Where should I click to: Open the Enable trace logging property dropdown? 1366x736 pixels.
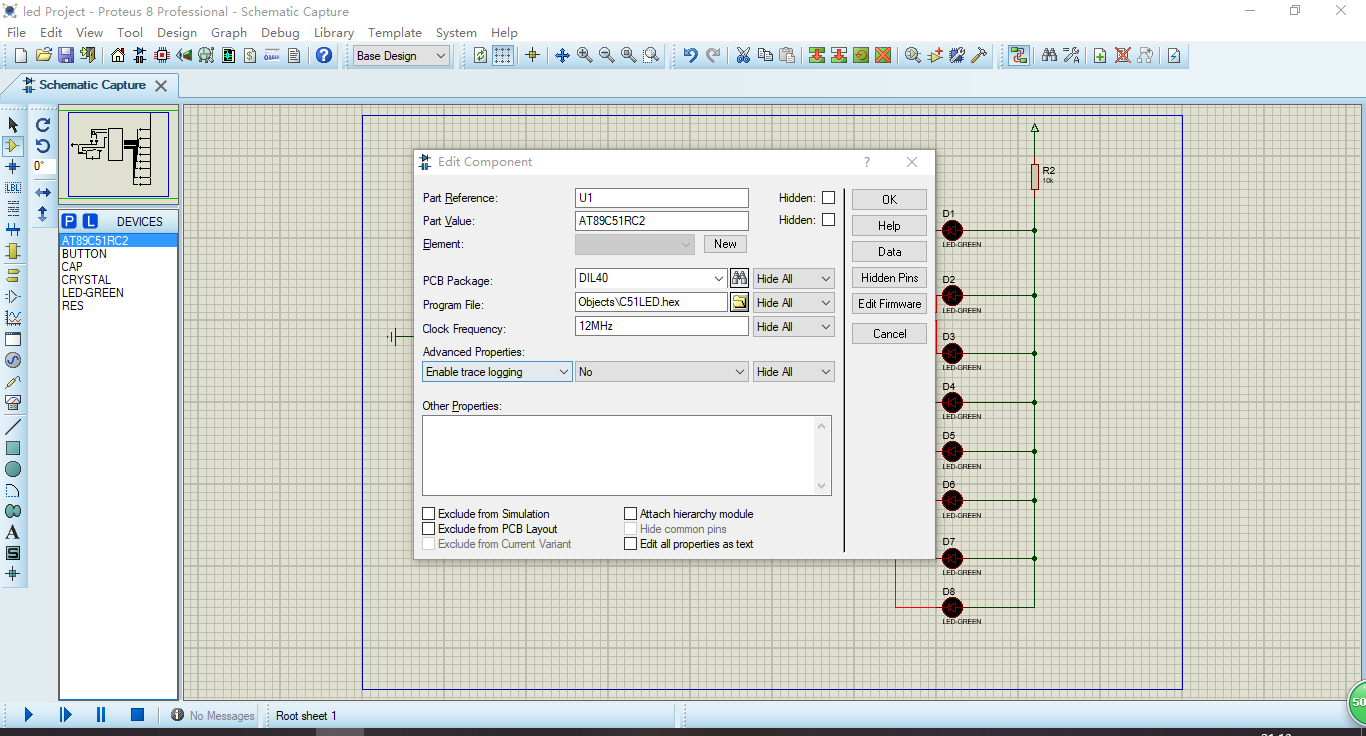pos(497,372)
